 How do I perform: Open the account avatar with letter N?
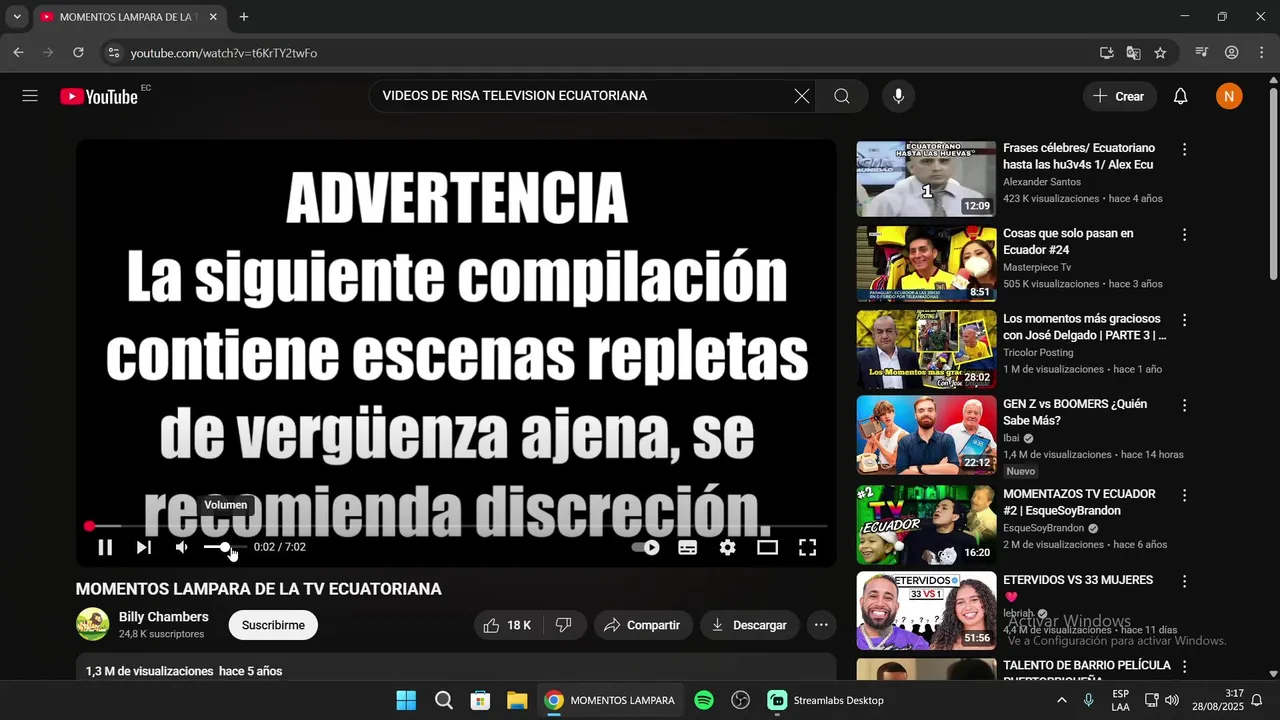click(1229, 96)
